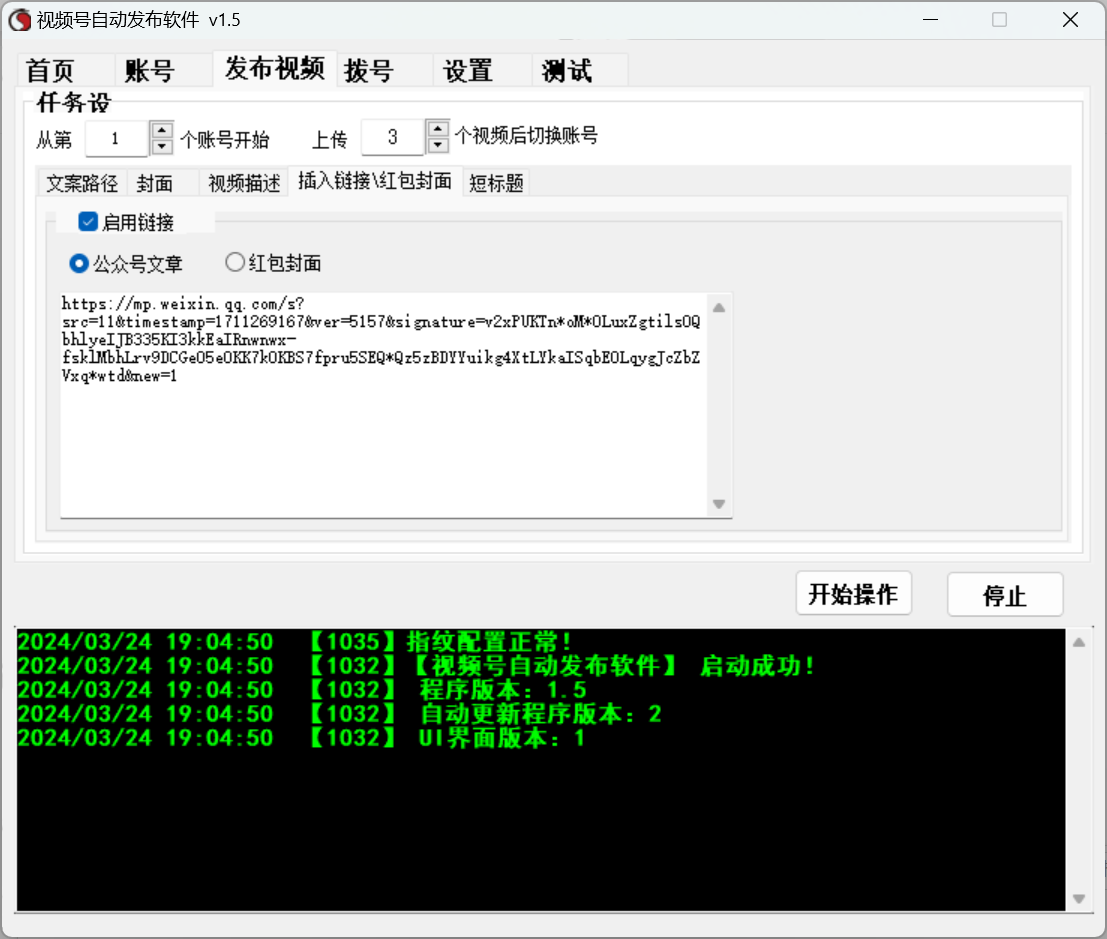The width and height of the screenshot is (1107, 939).
Task: Decrease videos-per-account upload count
Action: click(437, 146)
